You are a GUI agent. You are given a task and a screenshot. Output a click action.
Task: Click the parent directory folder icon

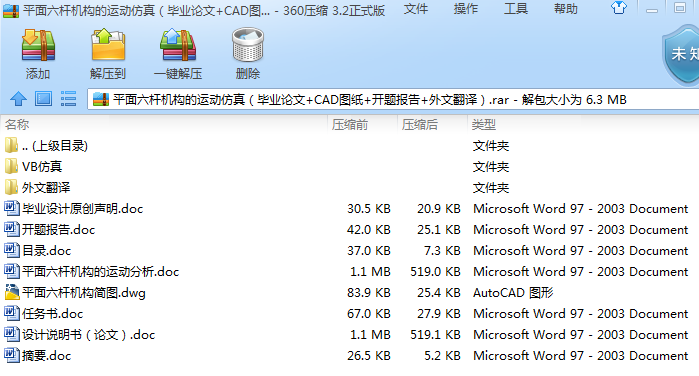11,145
